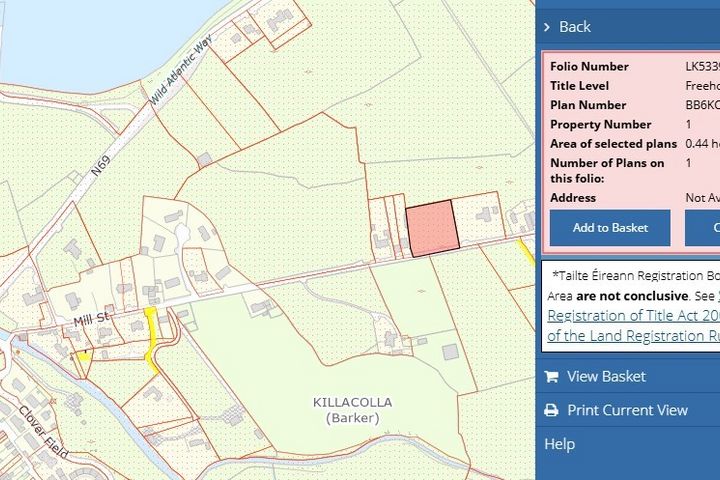
Task: Click the Title Level label
Action: point(579,86)
